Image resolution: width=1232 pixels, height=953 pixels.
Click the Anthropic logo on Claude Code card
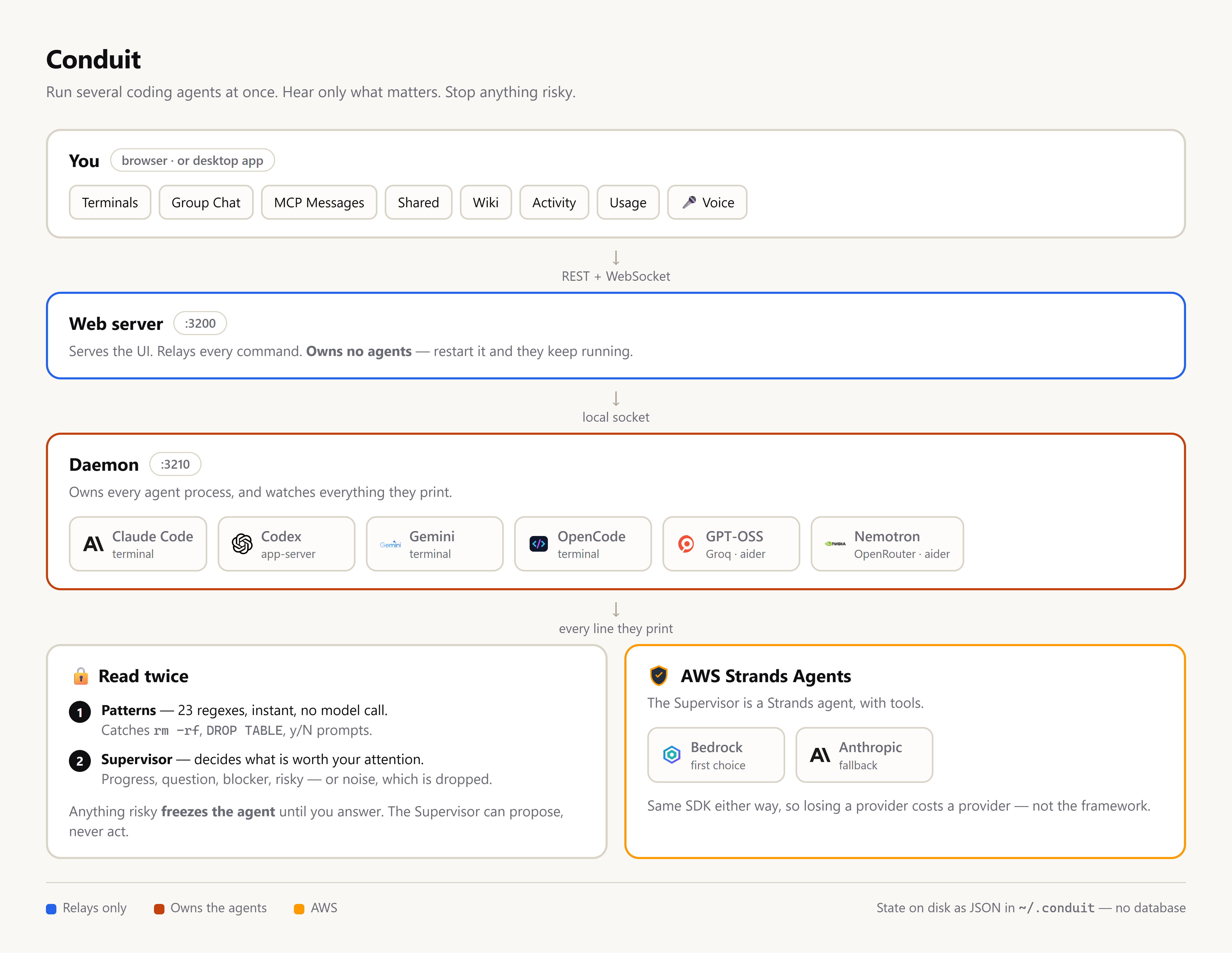(x=94, y=544)
